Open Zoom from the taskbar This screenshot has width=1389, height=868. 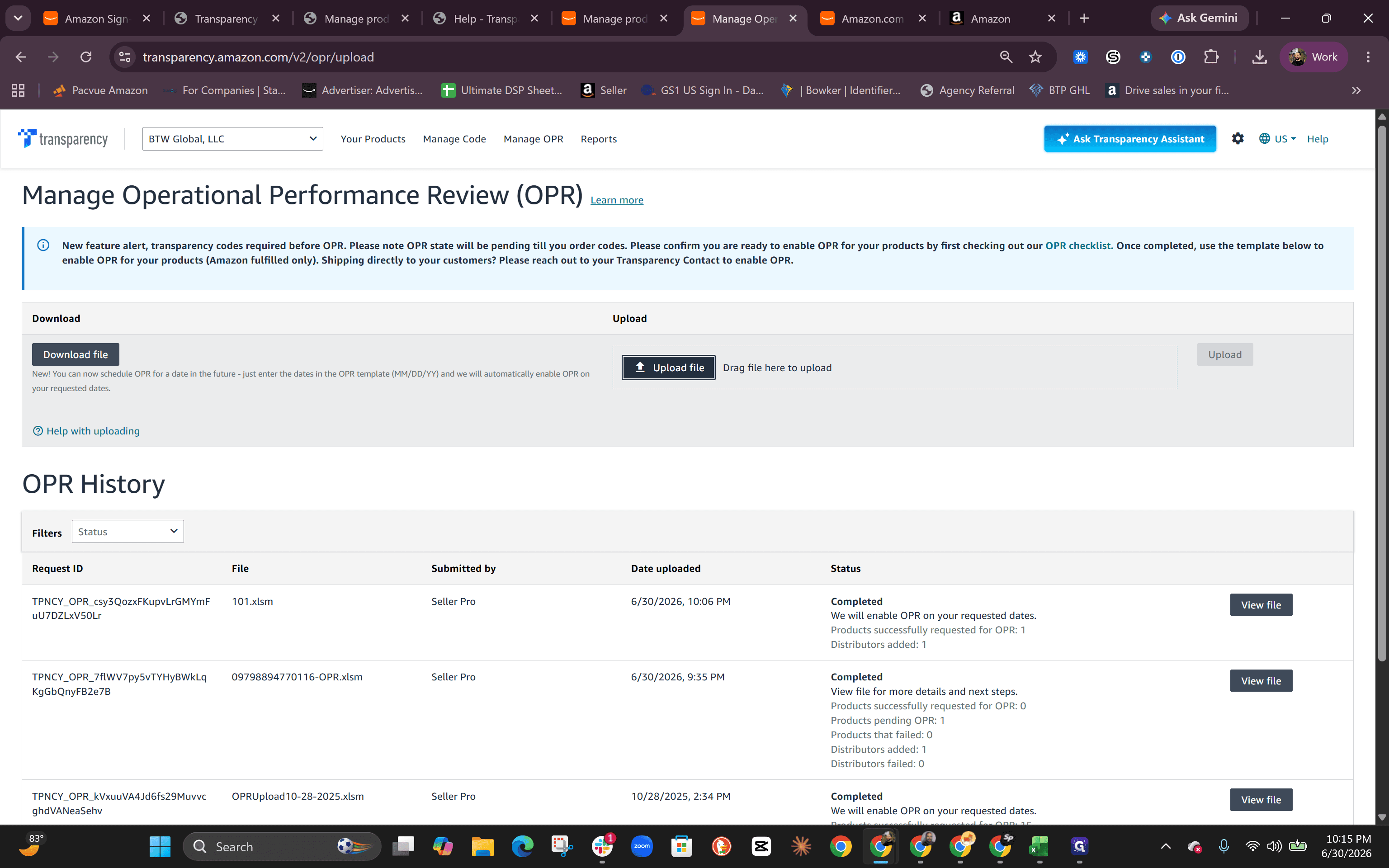pyautogui.click(x=642, y=846)
